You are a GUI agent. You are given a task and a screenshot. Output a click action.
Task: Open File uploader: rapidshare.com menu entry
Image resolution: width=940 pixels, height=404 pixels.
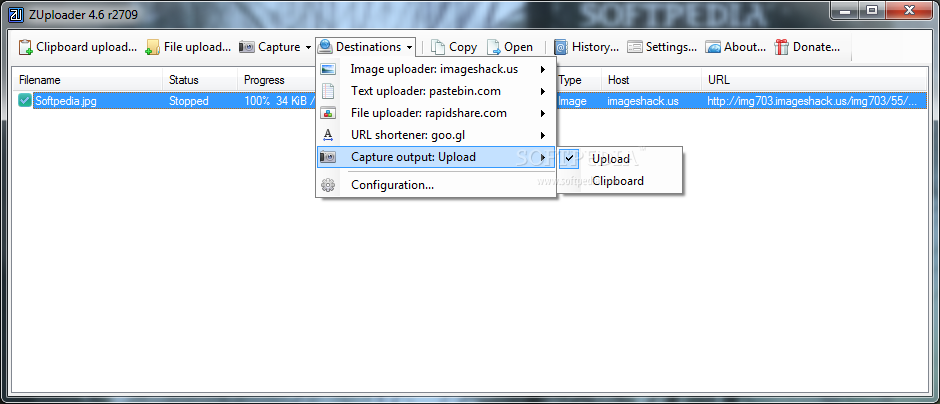(436, 113)
